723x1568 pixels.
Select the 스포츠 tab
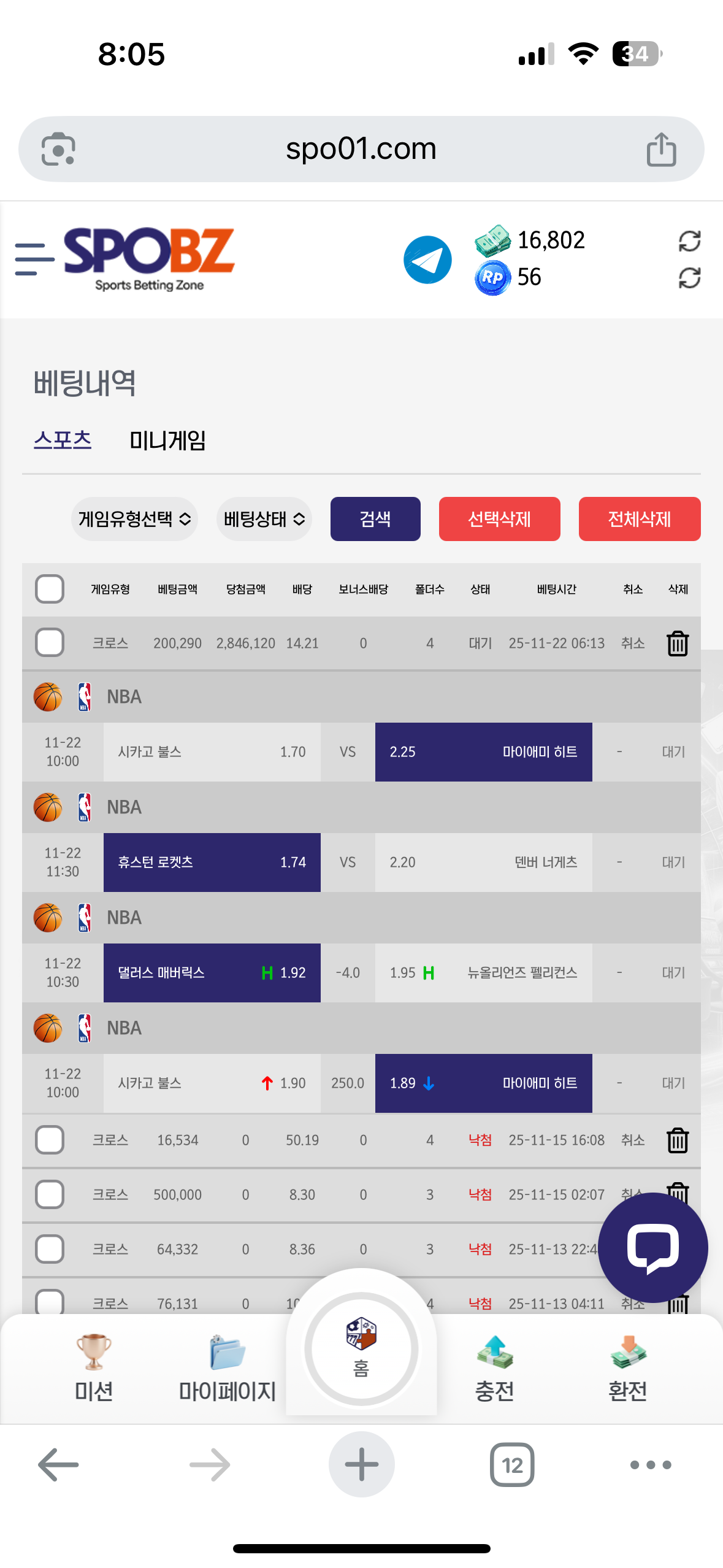pos(63,440)
